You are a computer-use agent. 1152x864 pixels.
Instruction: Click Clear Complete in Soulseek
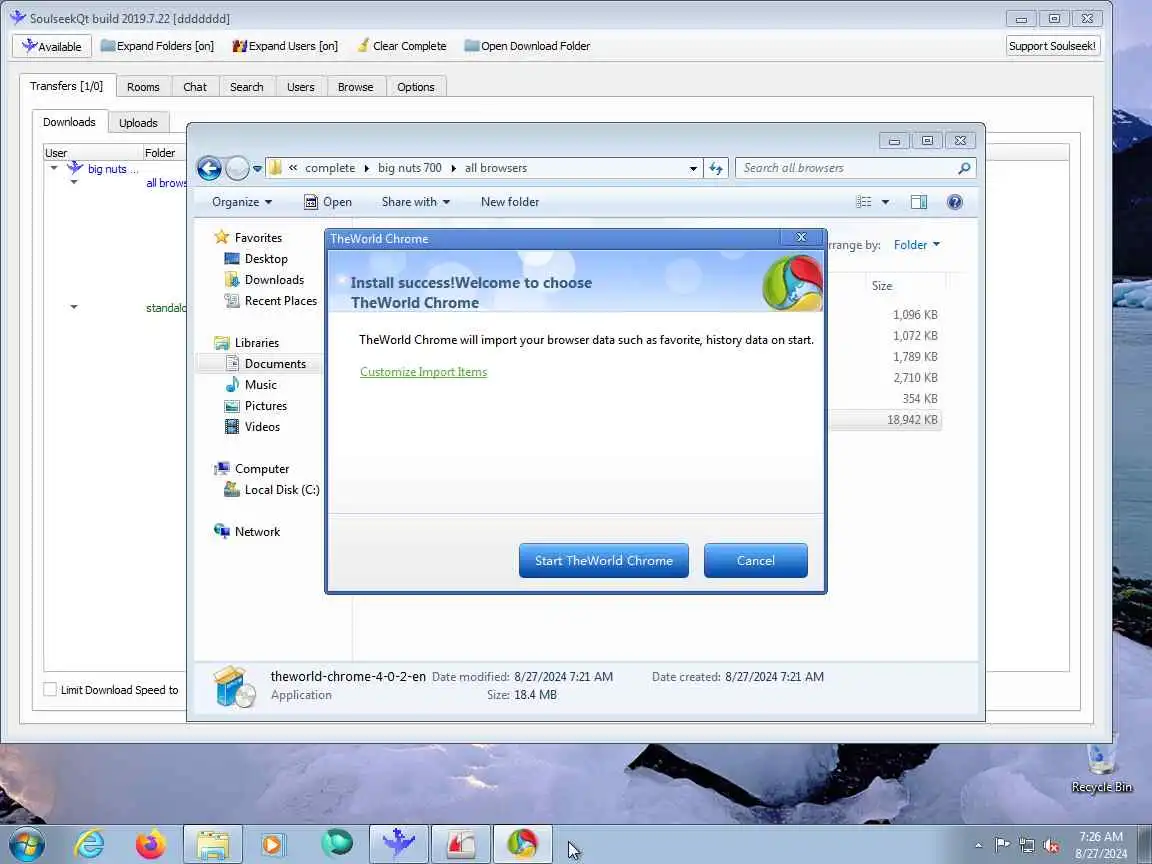tap(401, 46)
